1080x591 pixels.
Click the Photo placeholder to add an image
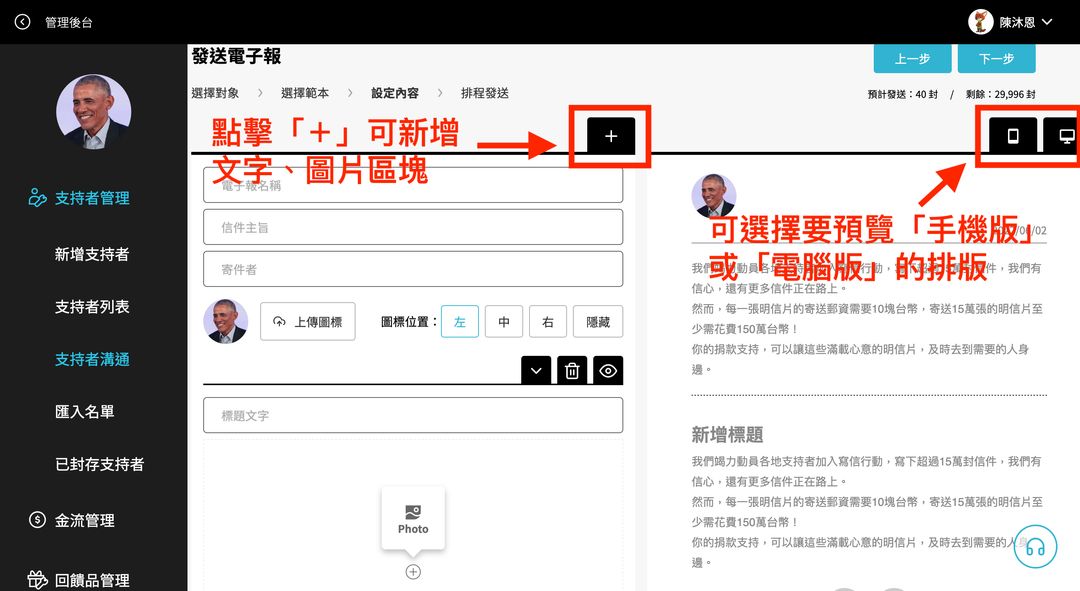pyautogui.click(x=413, y=518)
